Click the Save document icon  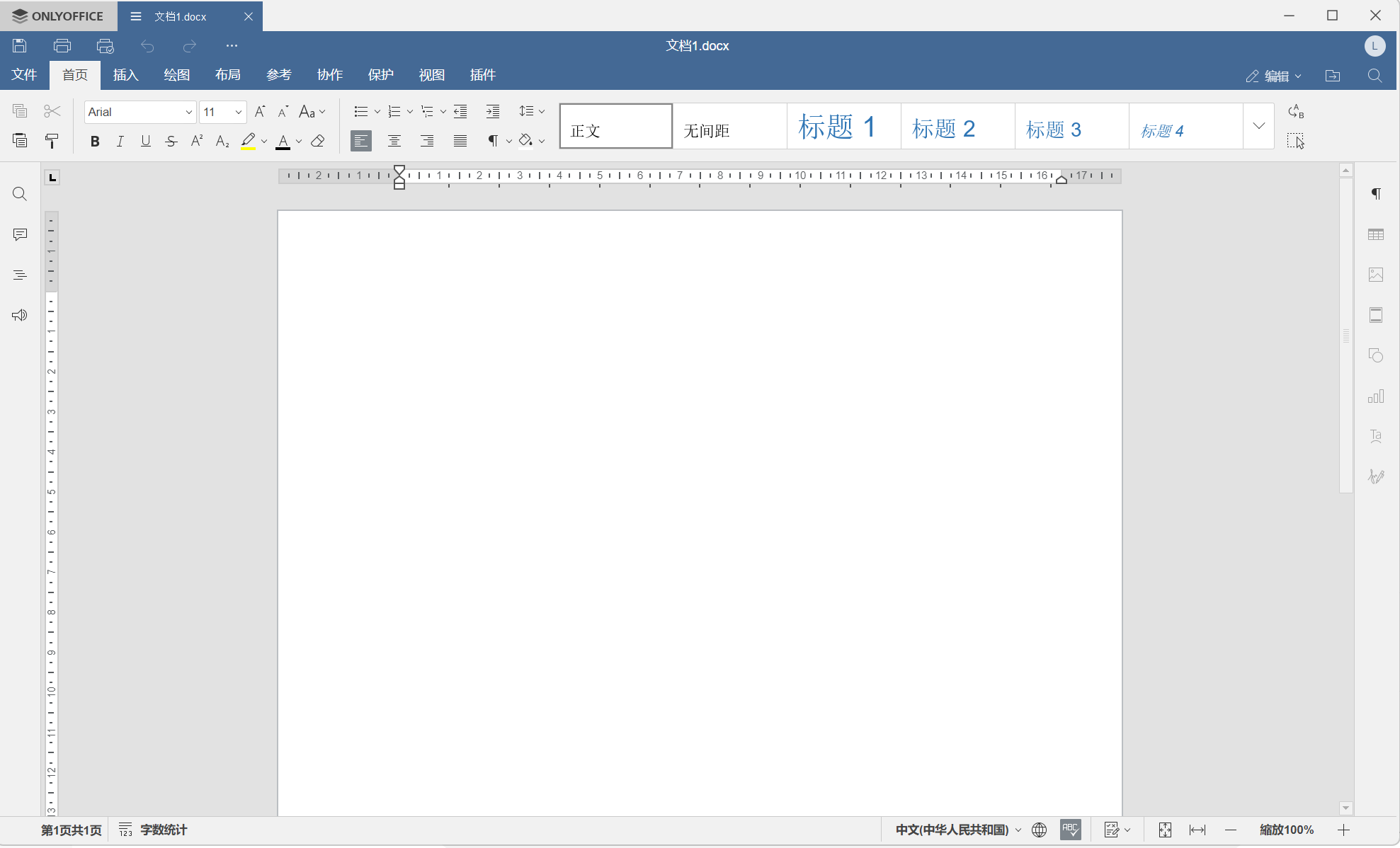click(20, 46)
